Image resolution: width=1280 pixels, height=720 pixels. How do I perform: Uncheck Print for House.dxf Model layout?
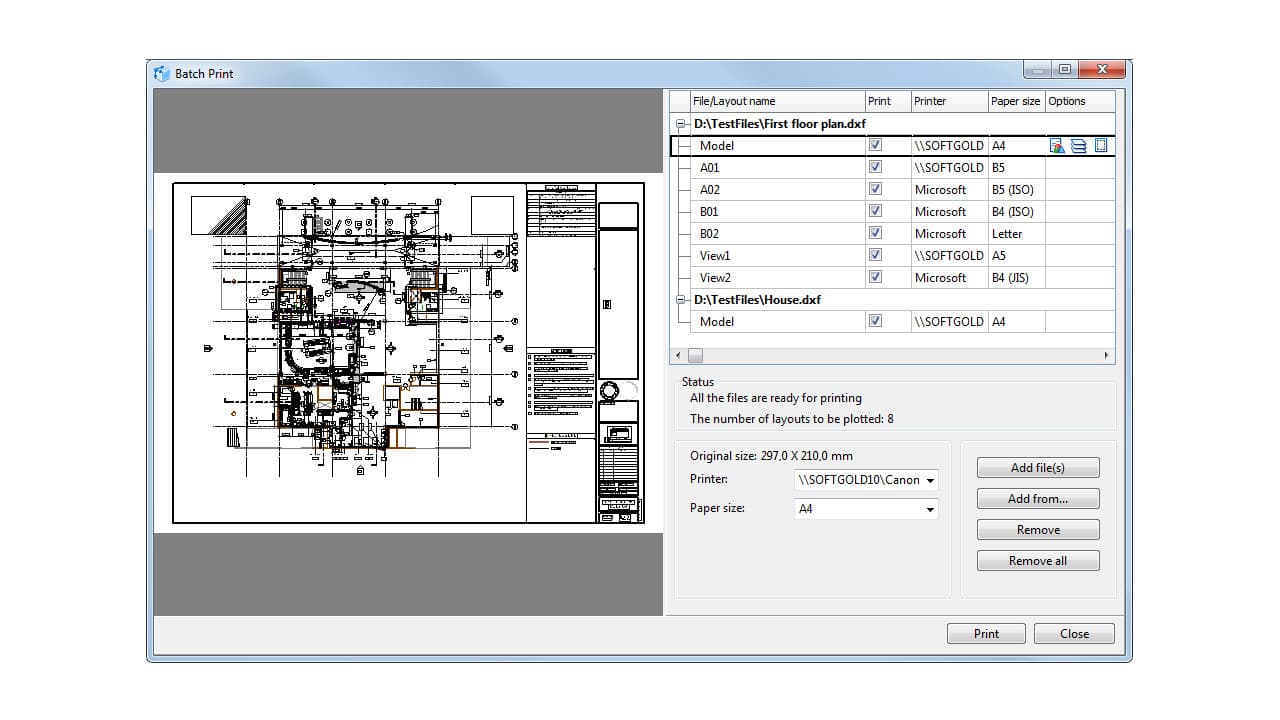point(875,321)
